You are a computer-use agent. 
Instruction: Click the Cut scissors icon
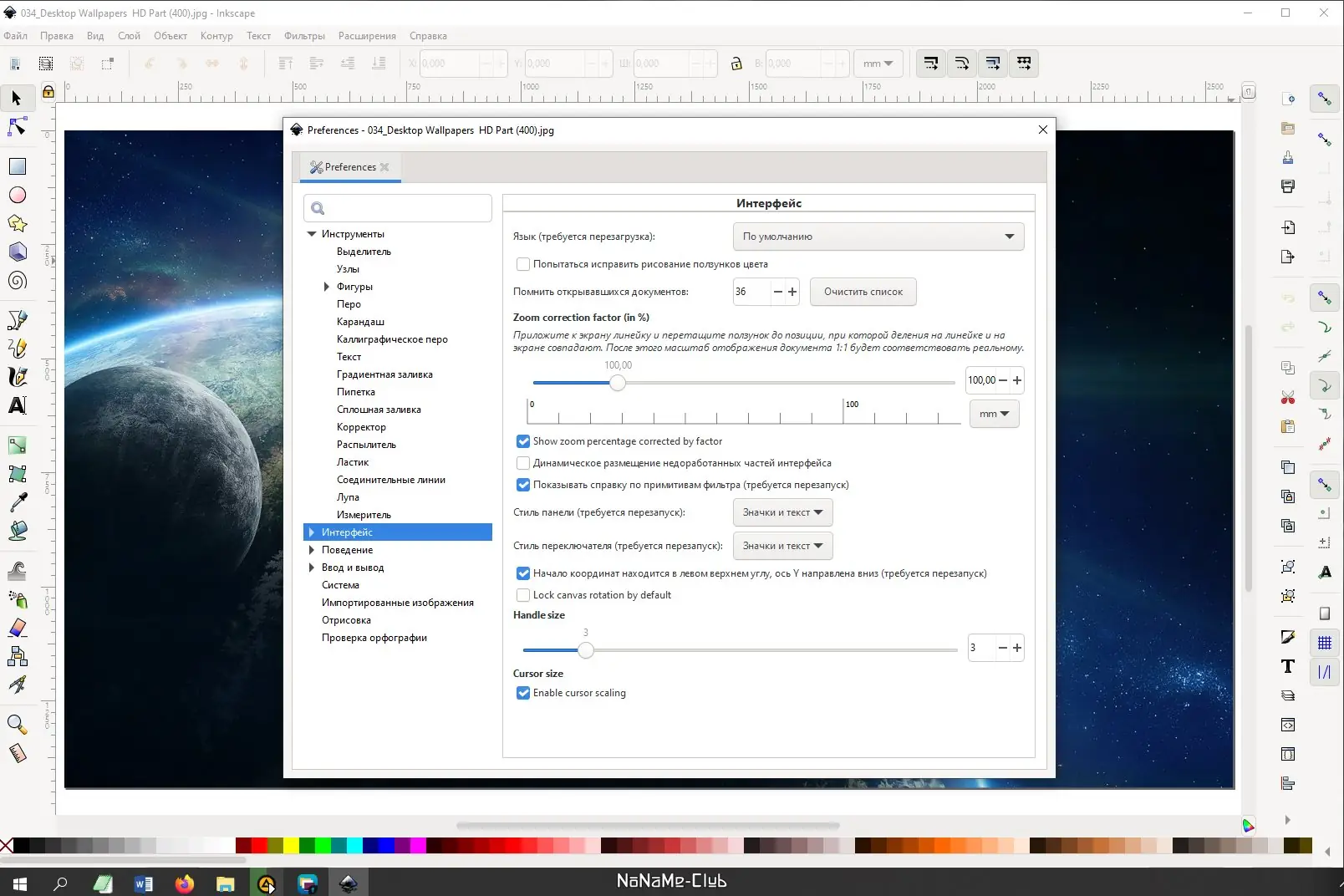click(1288, 397)
